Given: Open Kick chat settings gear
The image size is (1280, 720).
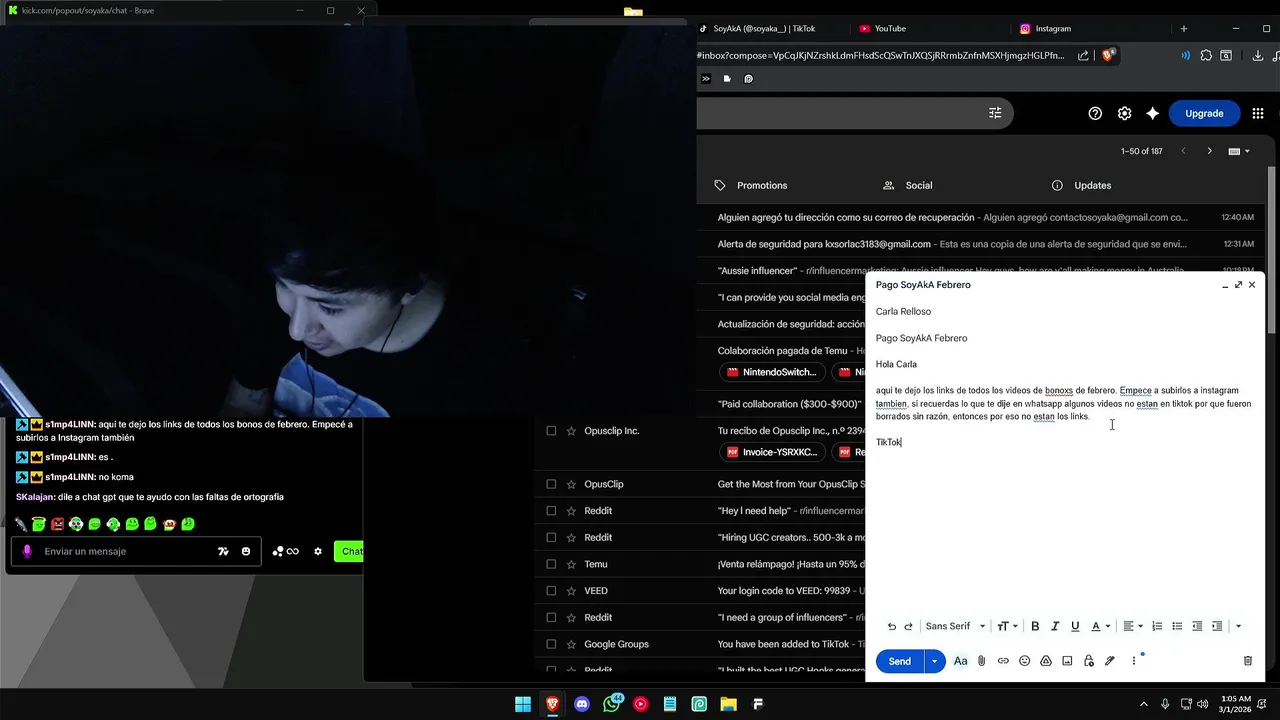Looking at the screenshot, I should (x=318, y=551).
